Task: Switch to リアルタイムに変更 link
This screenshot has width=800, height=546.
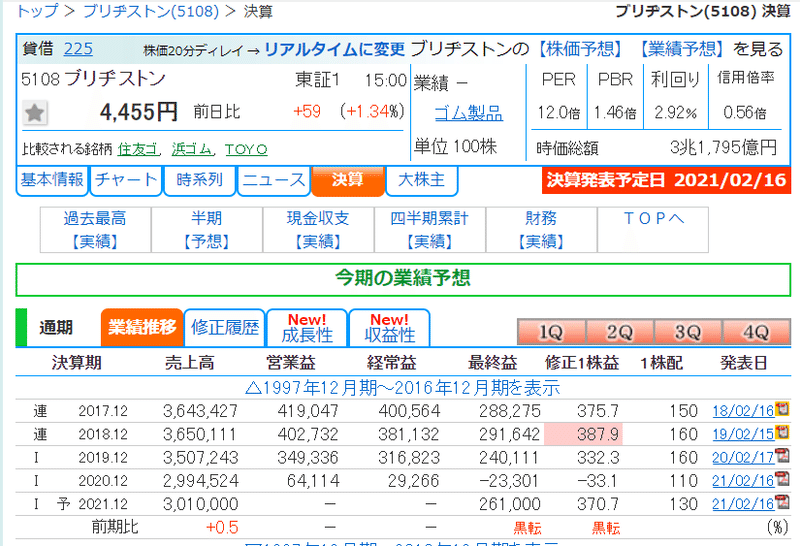Action: 335,49
